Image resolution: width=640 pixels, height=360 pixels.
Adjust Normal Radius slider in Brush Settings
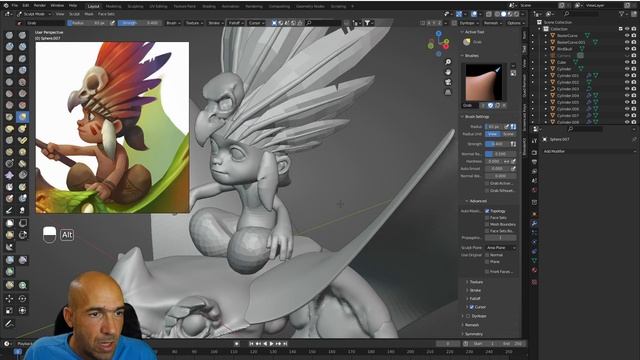coord(500,154)
